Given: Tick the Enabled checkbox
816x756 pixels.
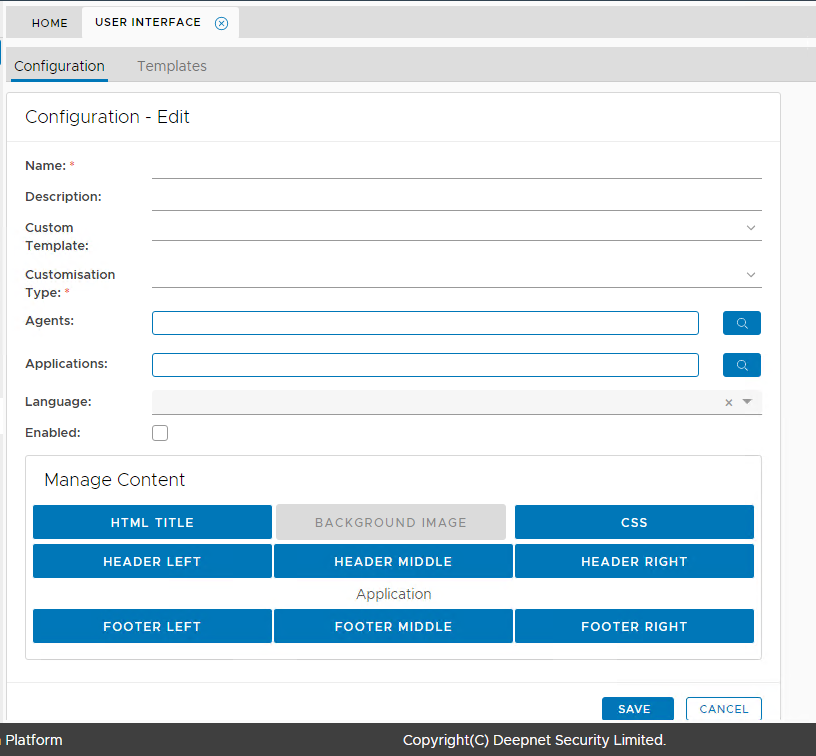Looking at the screenshot, I should [x=160, y=433].
